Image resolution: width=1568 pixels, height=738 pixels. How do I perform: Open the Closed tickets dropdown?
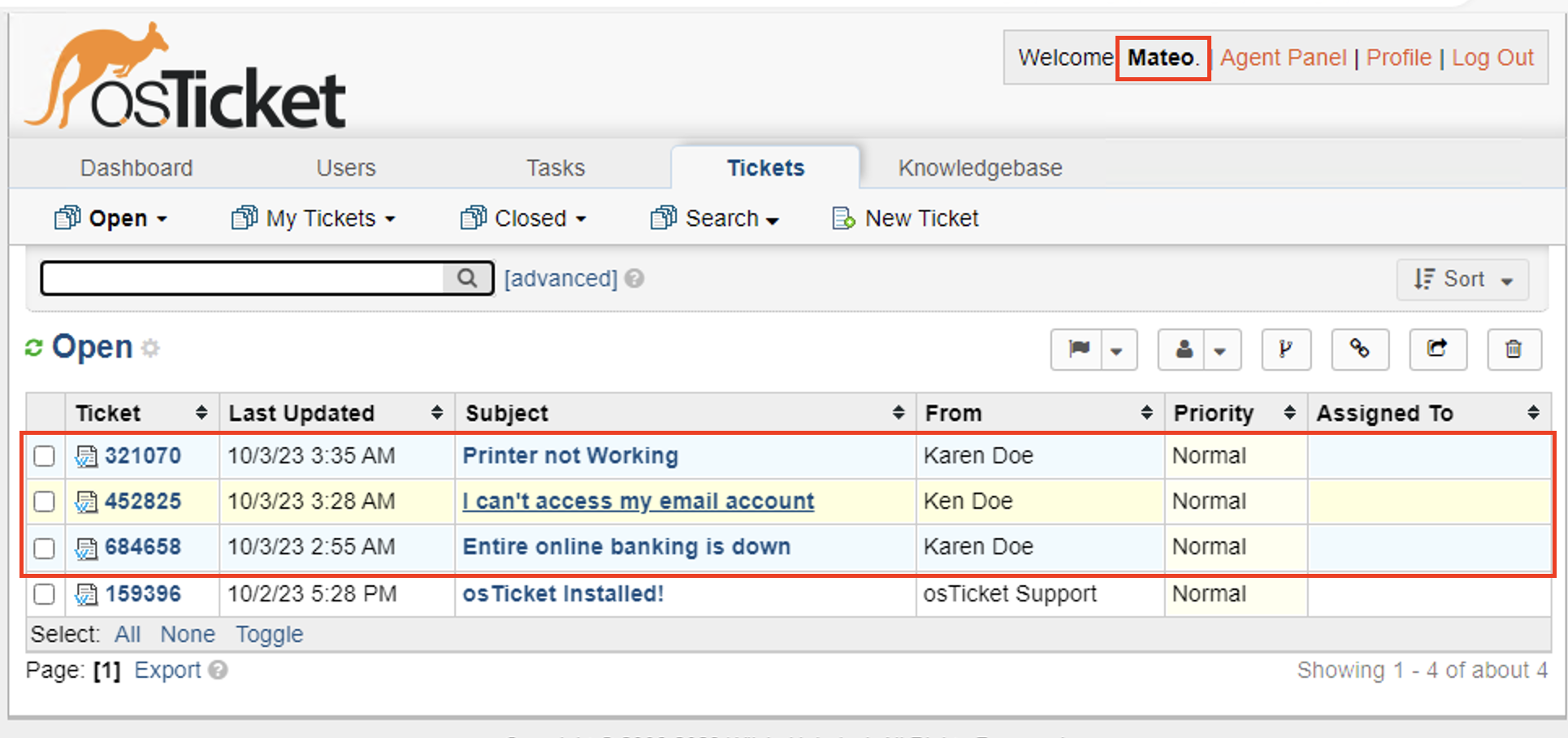click(x=524, y=218)
